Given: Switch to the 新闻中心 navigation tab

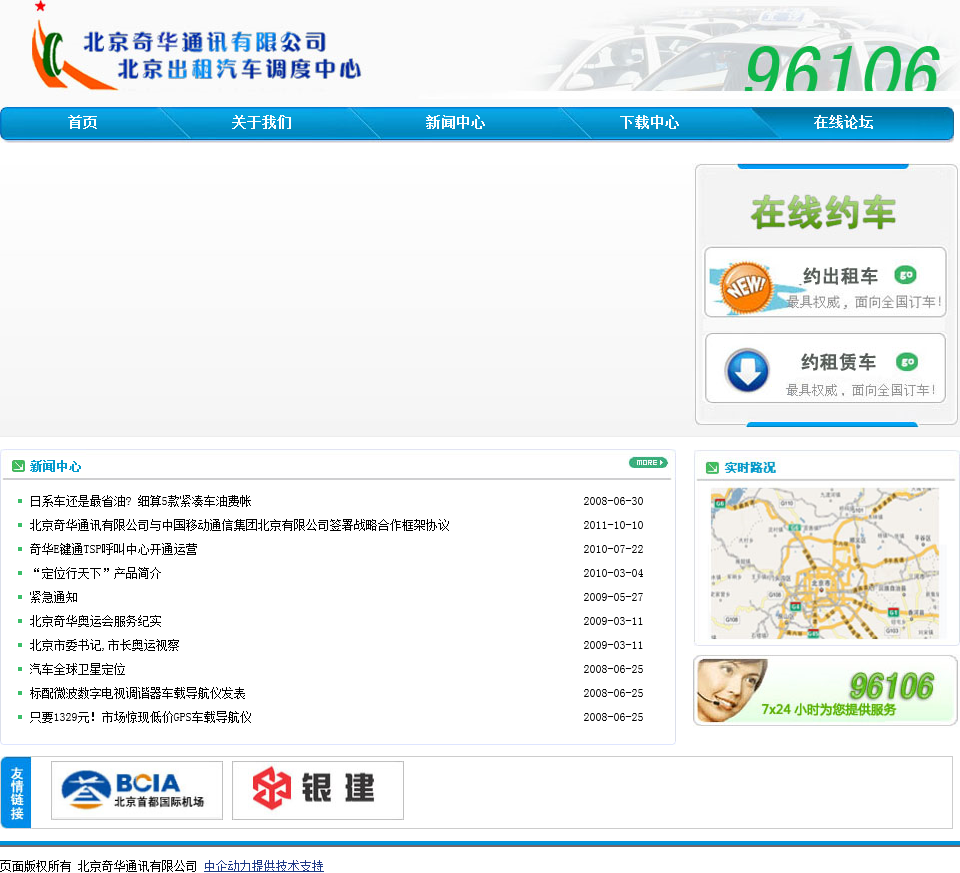Looking at the screenshot, I should 455,123.
